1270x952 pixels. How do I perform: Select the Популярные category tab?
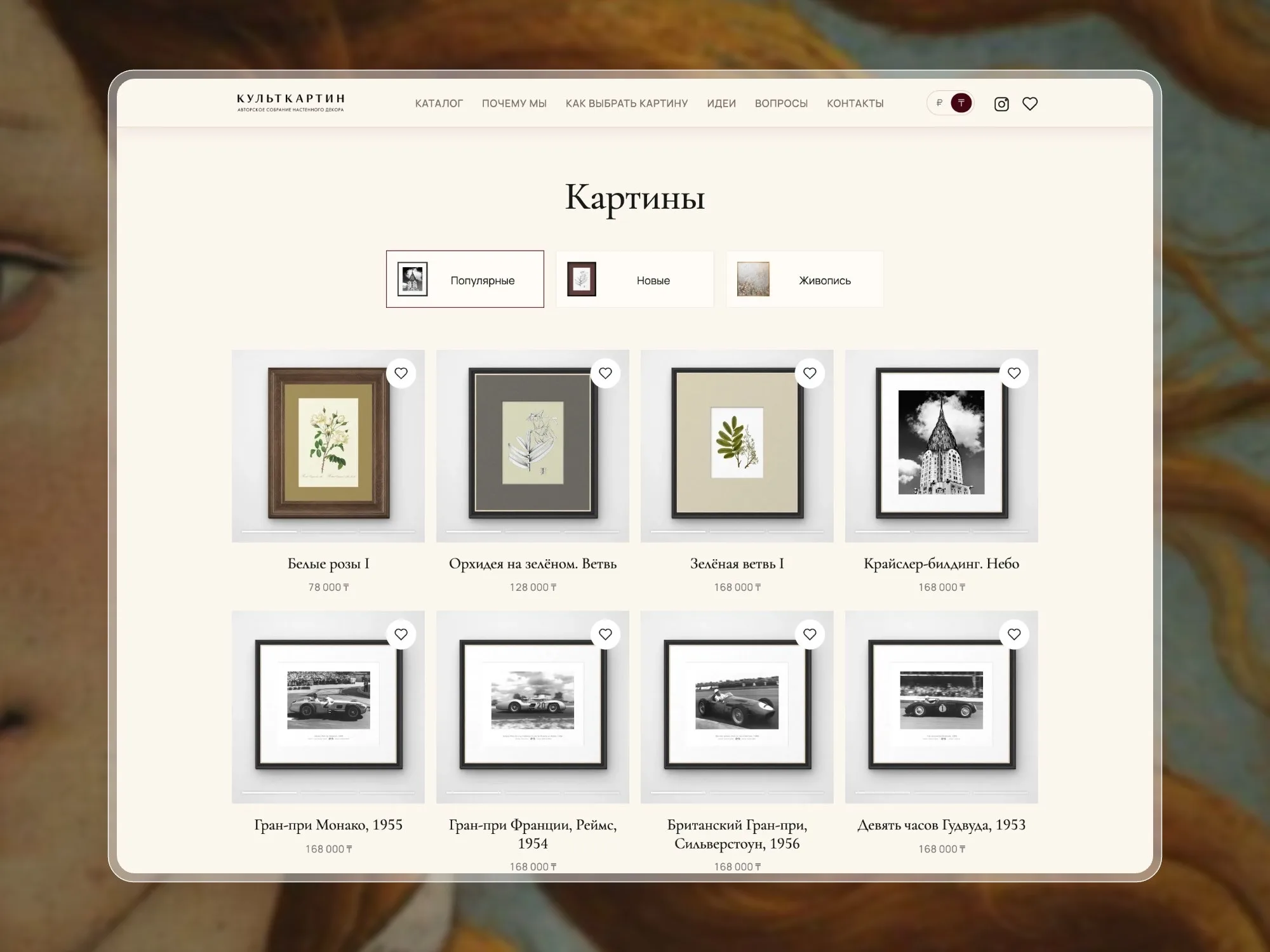465,279
